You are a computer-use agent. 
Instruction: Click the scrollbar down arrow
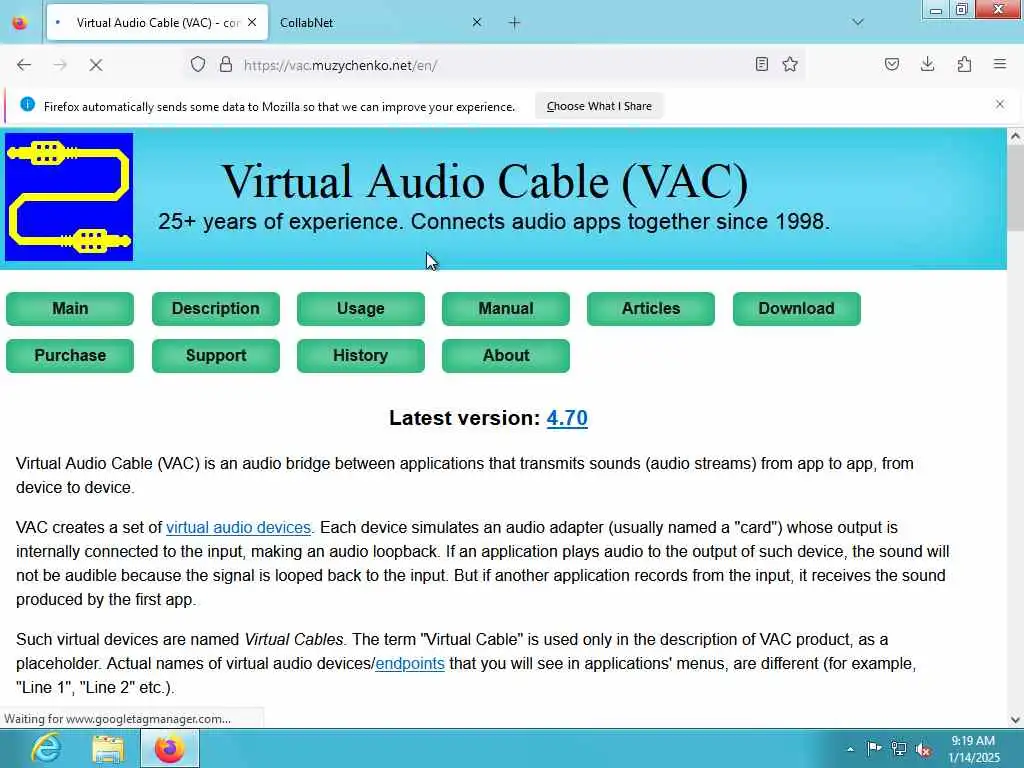tap(1015, 720)
